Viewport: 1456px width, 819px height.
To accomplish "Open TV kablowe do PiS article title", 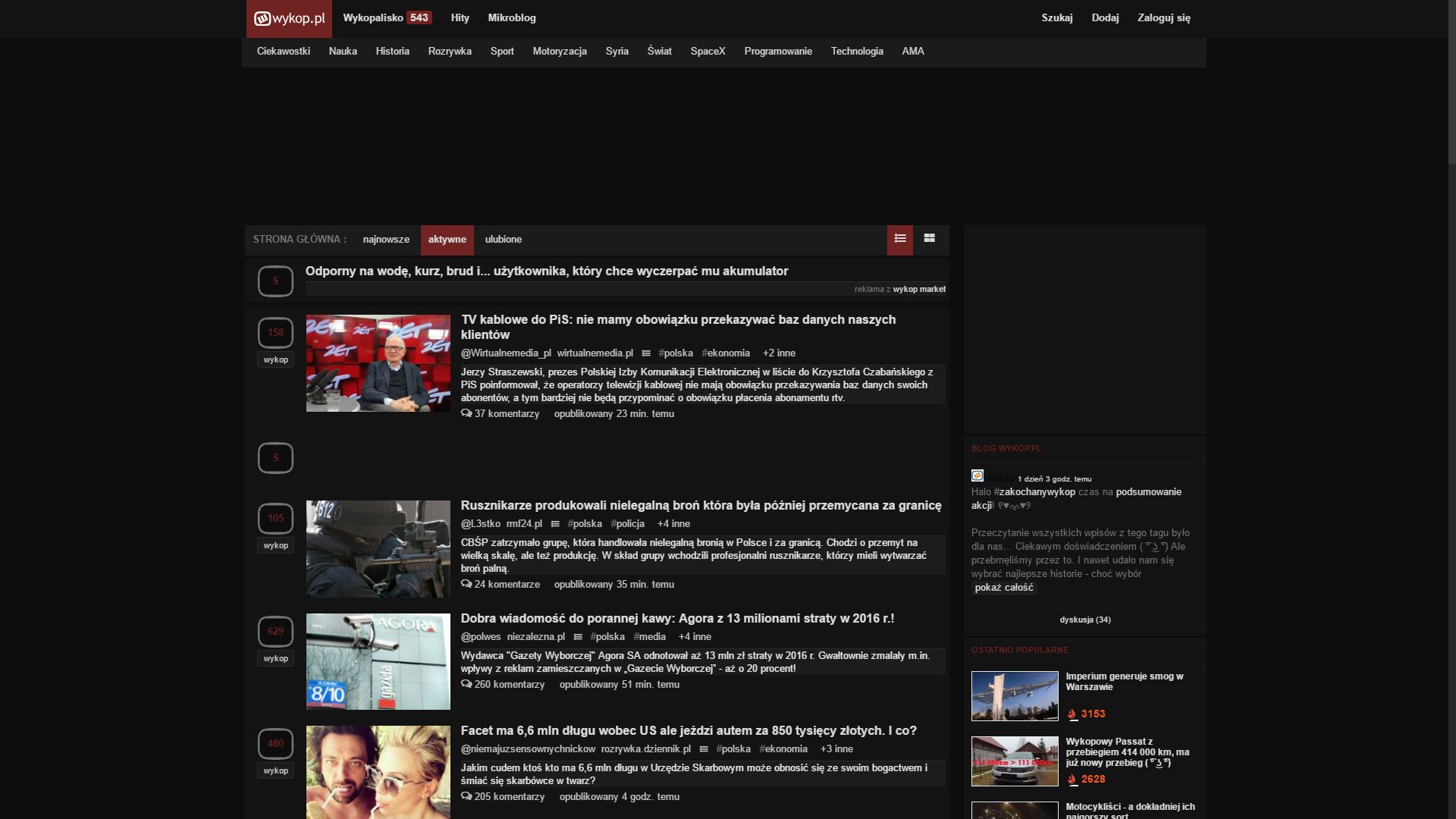I will coord(678,327).
